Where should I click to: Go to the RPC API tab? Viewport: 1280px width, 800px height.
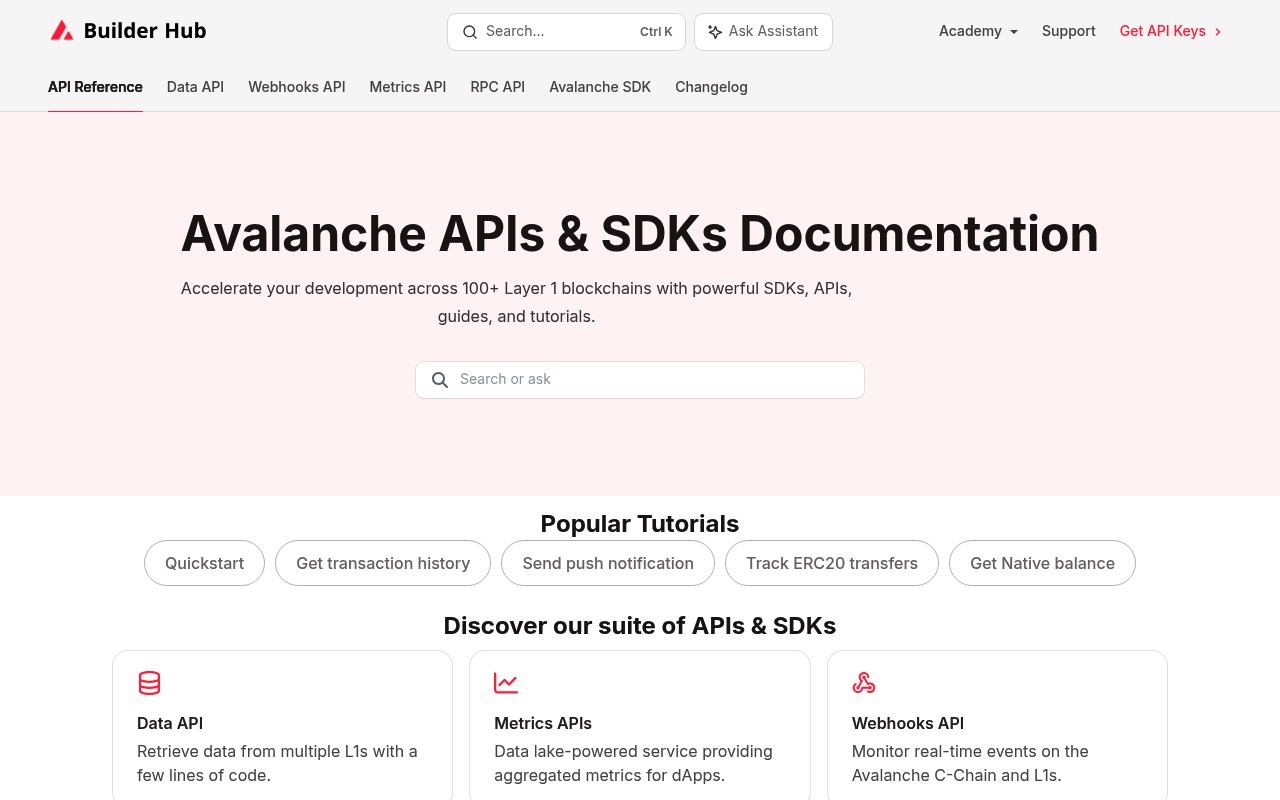tap(498, 87)
